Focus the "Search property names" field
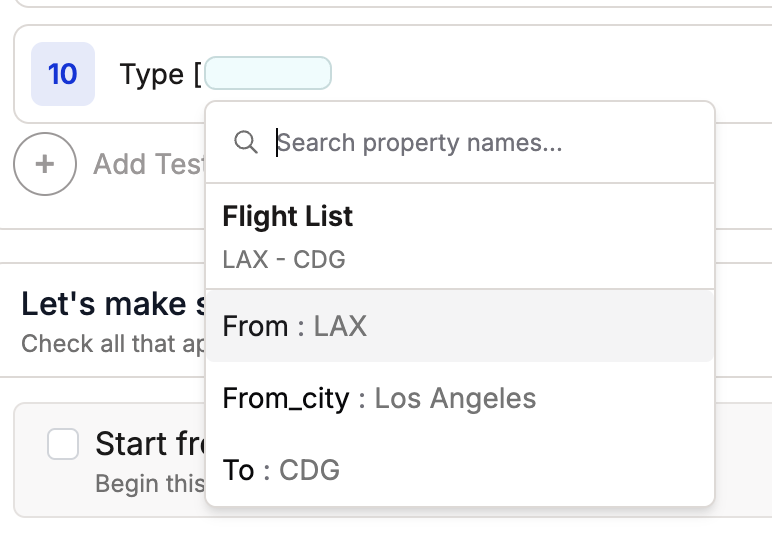 [480, 143]
